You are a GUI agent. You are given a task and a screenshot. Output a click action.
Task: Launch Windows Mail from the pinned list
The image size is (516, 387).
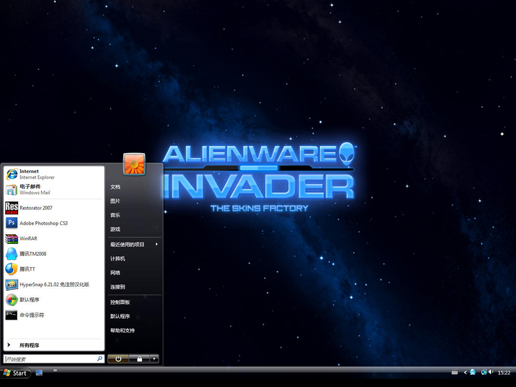[53, 189]
